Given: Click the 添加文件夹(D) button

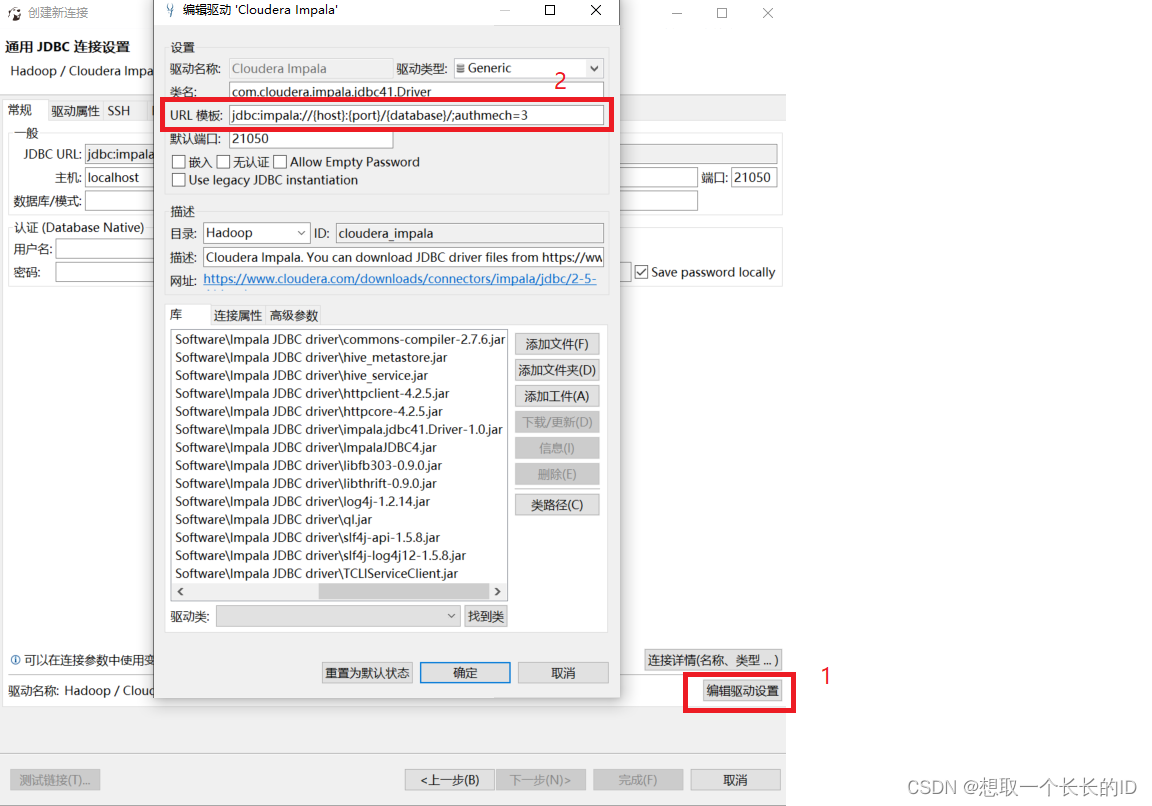Looking at the screenshot, I should (557, 370).
